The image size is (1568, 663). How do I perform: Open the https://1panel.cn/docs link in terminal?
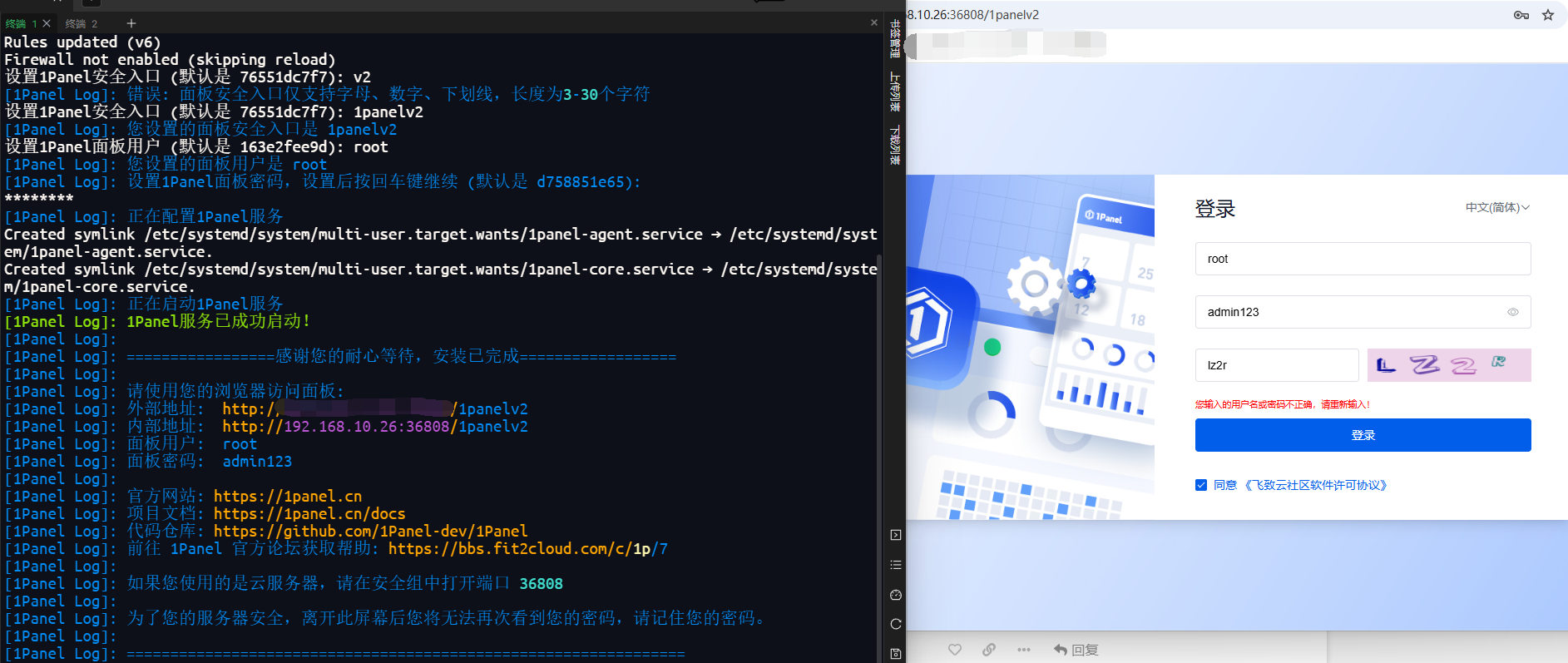click(x=309, y=514)
